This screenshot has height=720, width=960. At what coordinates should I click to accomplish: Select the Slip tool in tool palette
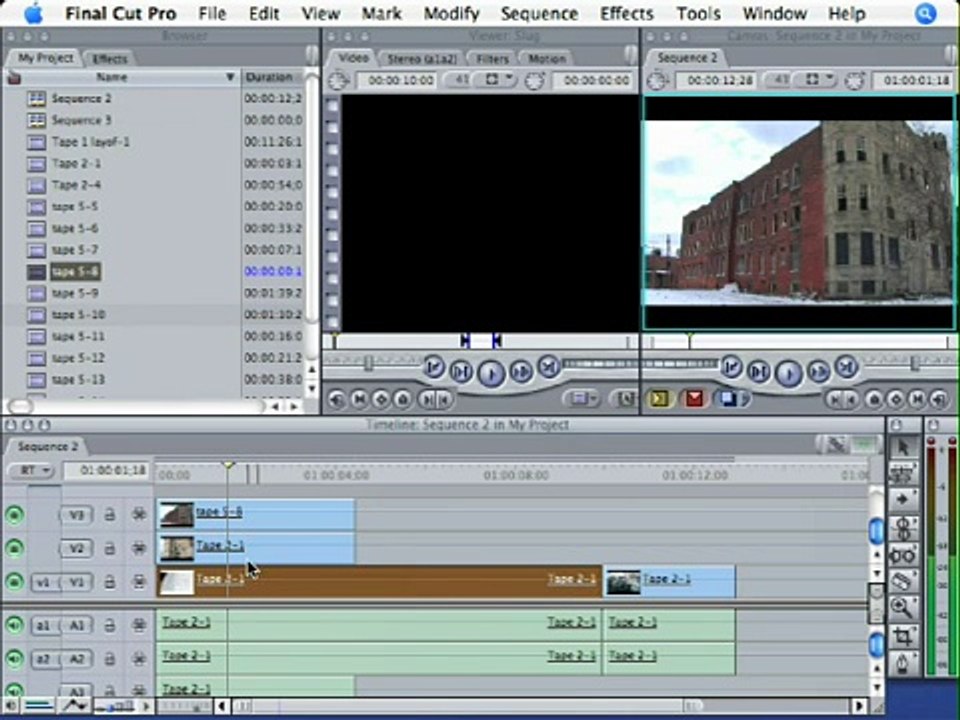tap(902, 555)
